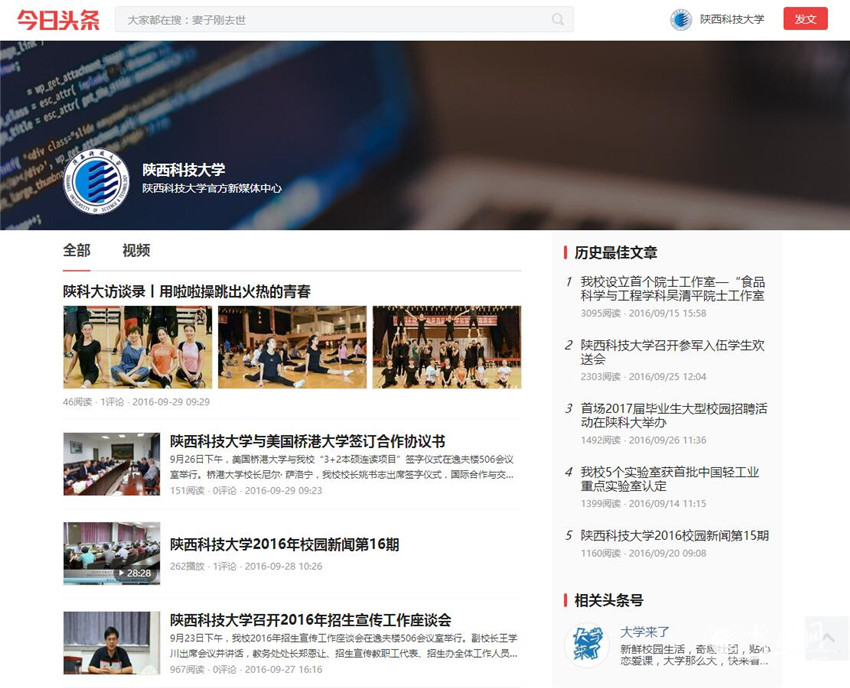Click the search magnifier icon
850x688 pixels.
tap(558, 20)
